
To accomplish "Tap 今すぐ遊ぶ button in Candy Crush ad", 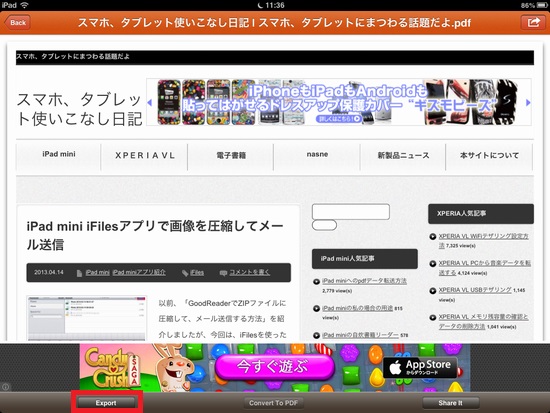I will pyautogui.click(x=274, y=367).
